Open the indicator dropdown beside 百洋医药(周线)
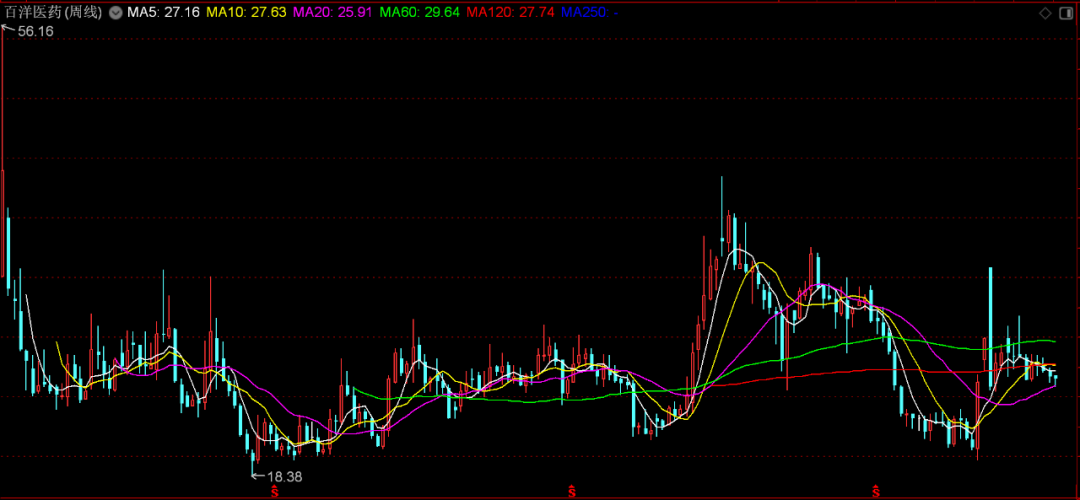This screenshot has width=1080, height=500. coord(115,12)
